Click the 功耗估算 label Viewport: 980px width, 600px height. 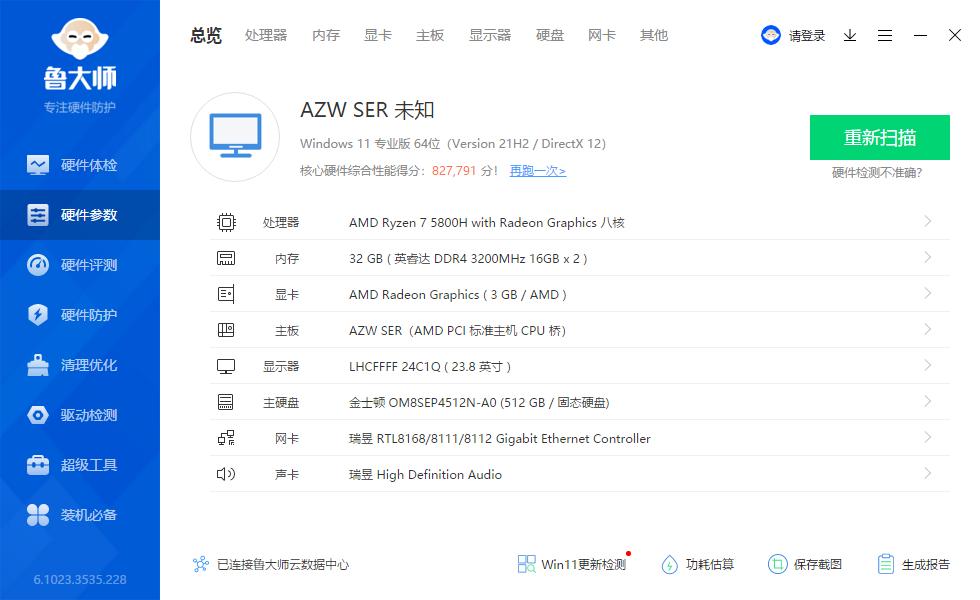click(709, 564)
